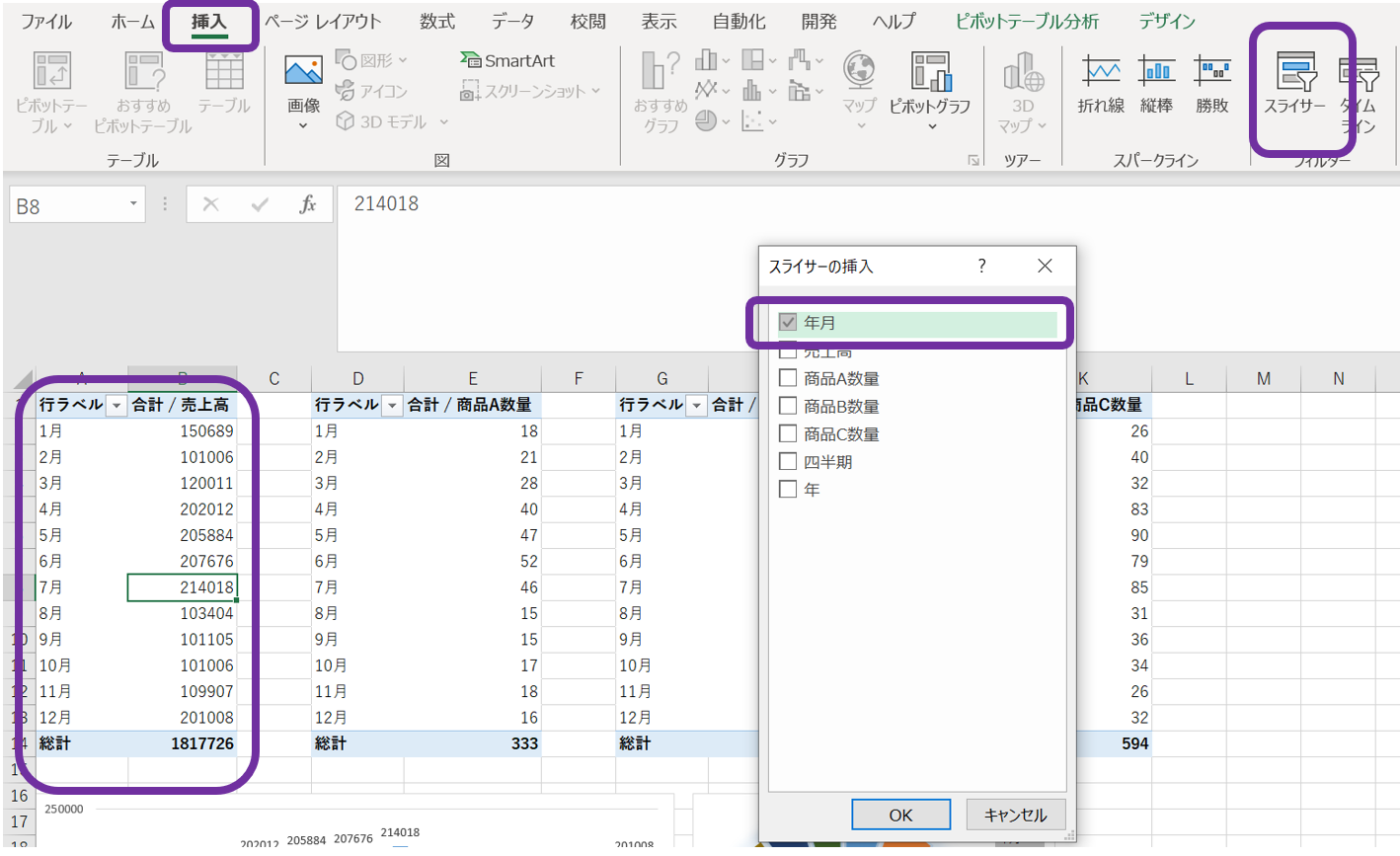The height and width of the screenshot is (856, 1400).
Task: Open the マップ chart option
Action: coord(859,92)
